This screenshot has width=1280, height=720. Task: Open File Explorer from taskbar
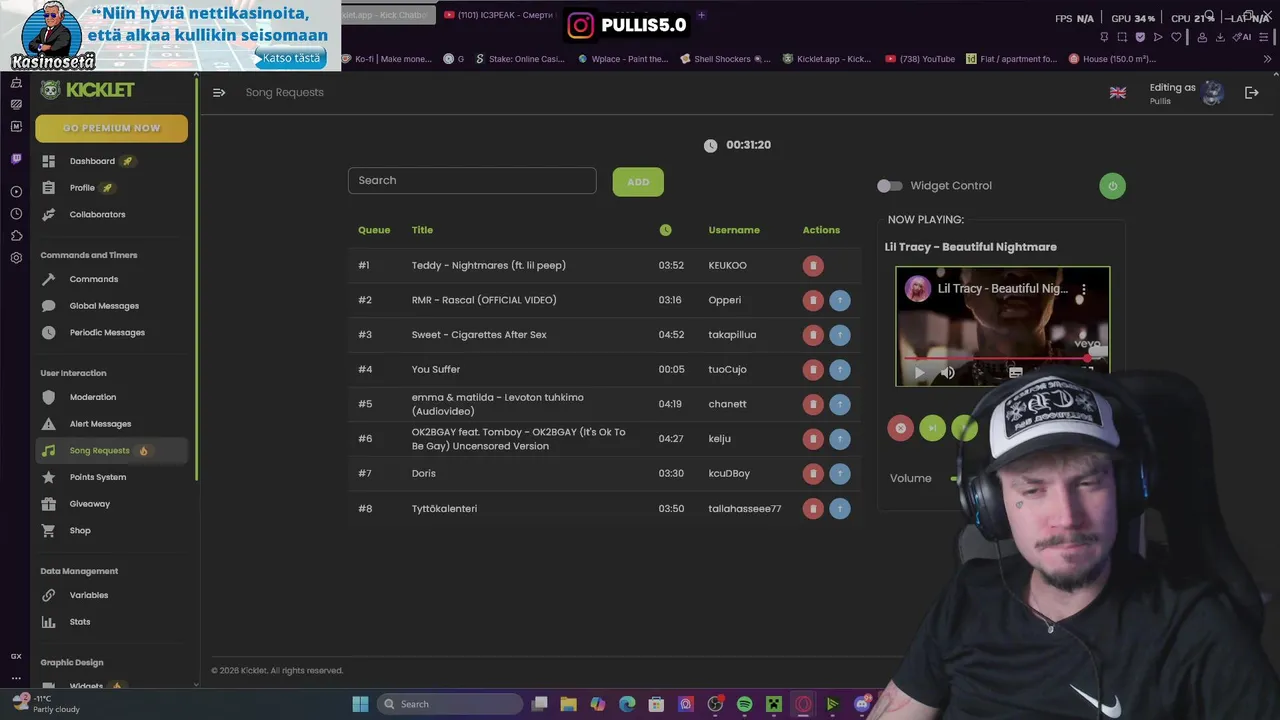point(568,704)
